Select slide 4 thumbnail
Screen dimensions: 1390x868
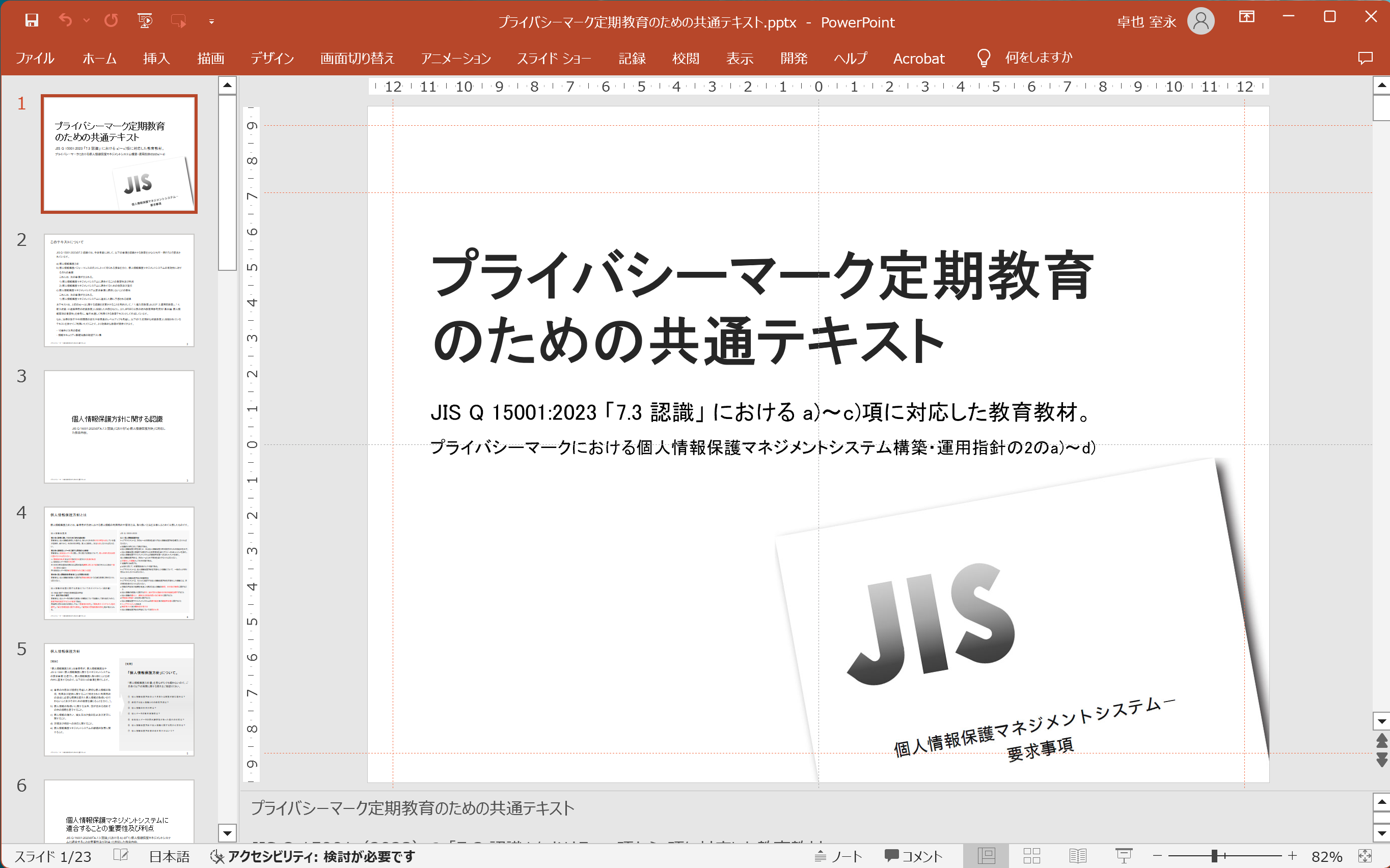tap(119, 563)
